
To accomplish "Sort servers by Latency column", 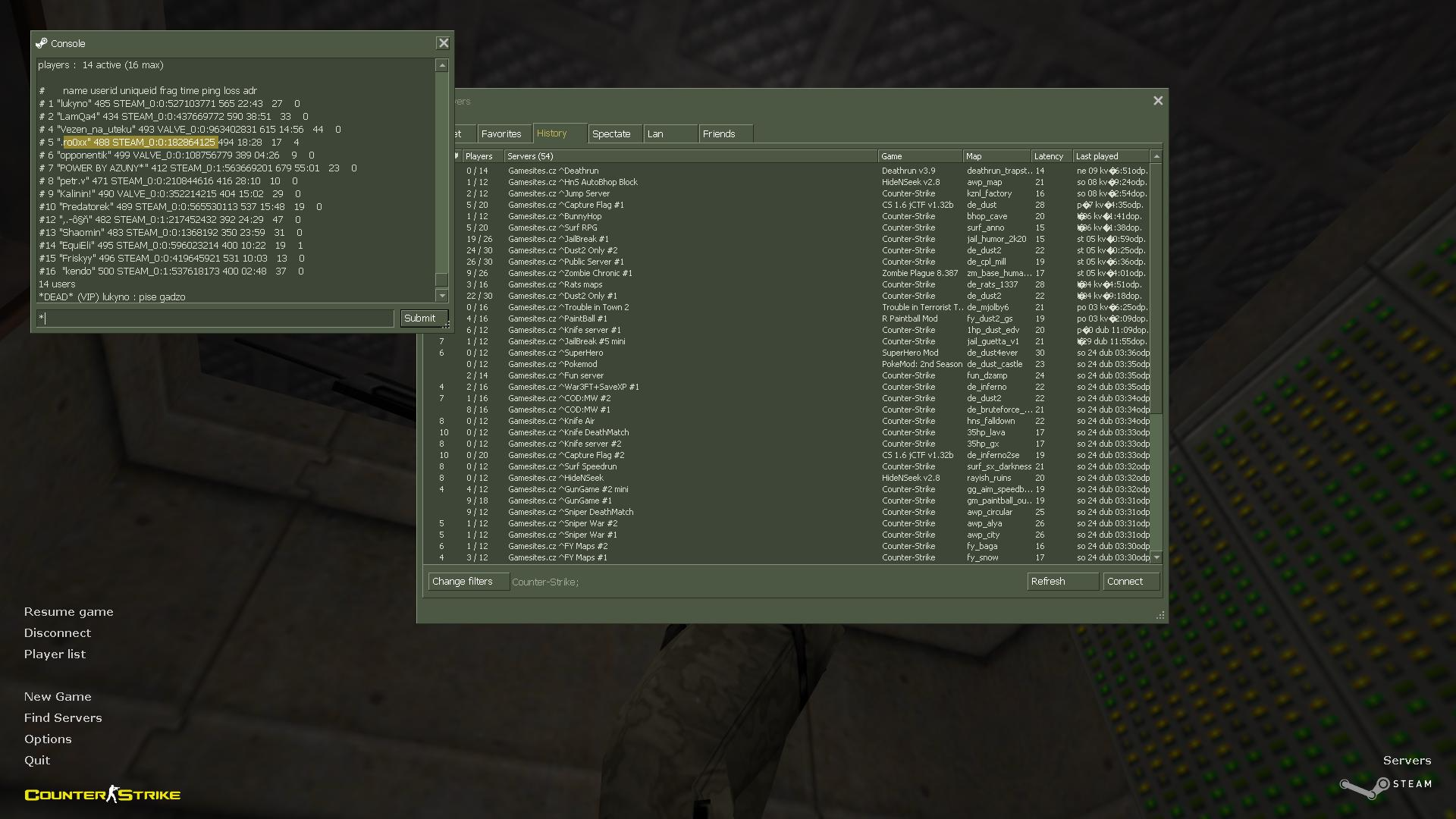I will pos(1049,156).
